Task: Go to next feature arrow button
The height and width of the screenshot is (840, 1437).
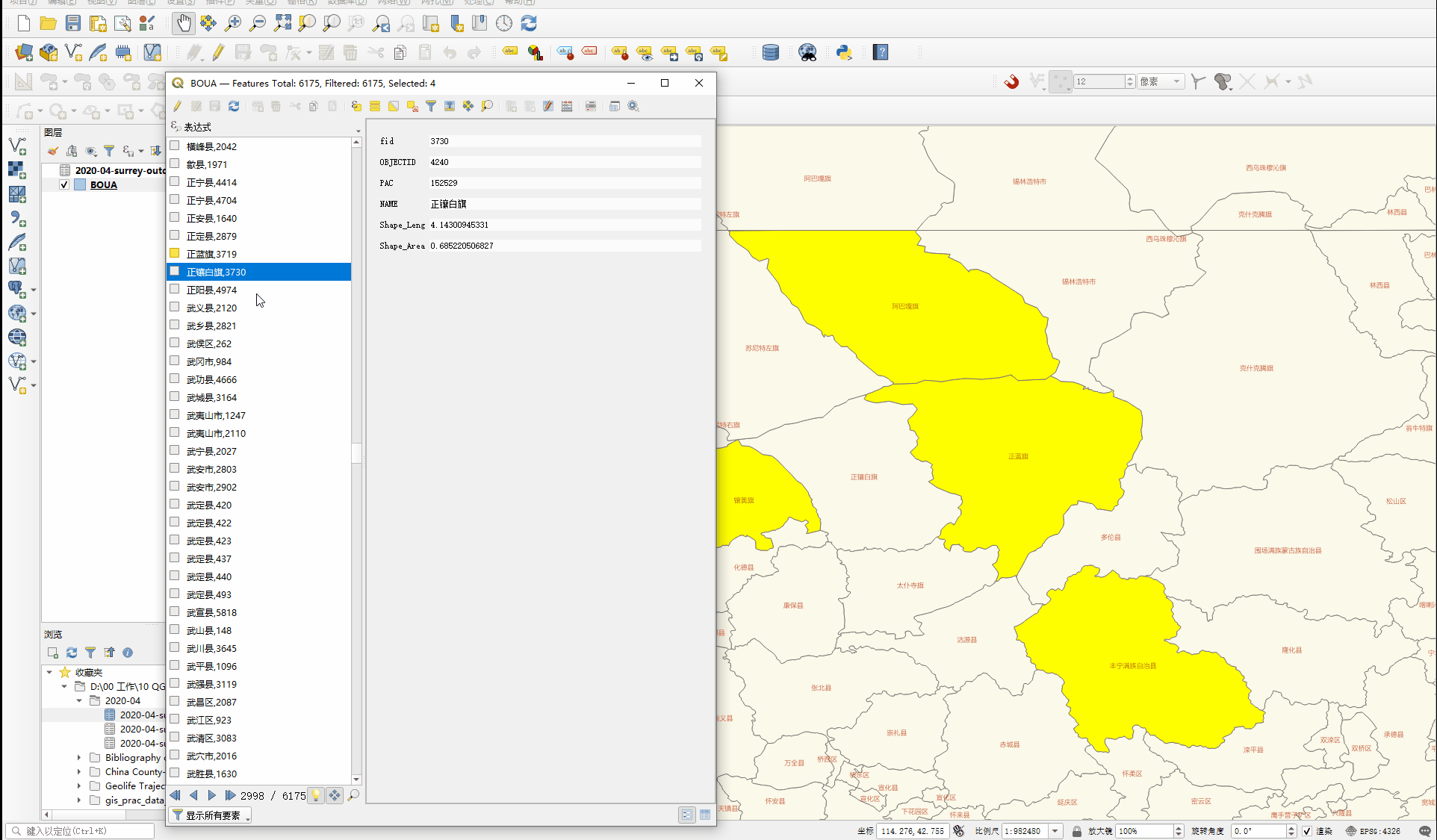Action: click(x=211, y=796)
